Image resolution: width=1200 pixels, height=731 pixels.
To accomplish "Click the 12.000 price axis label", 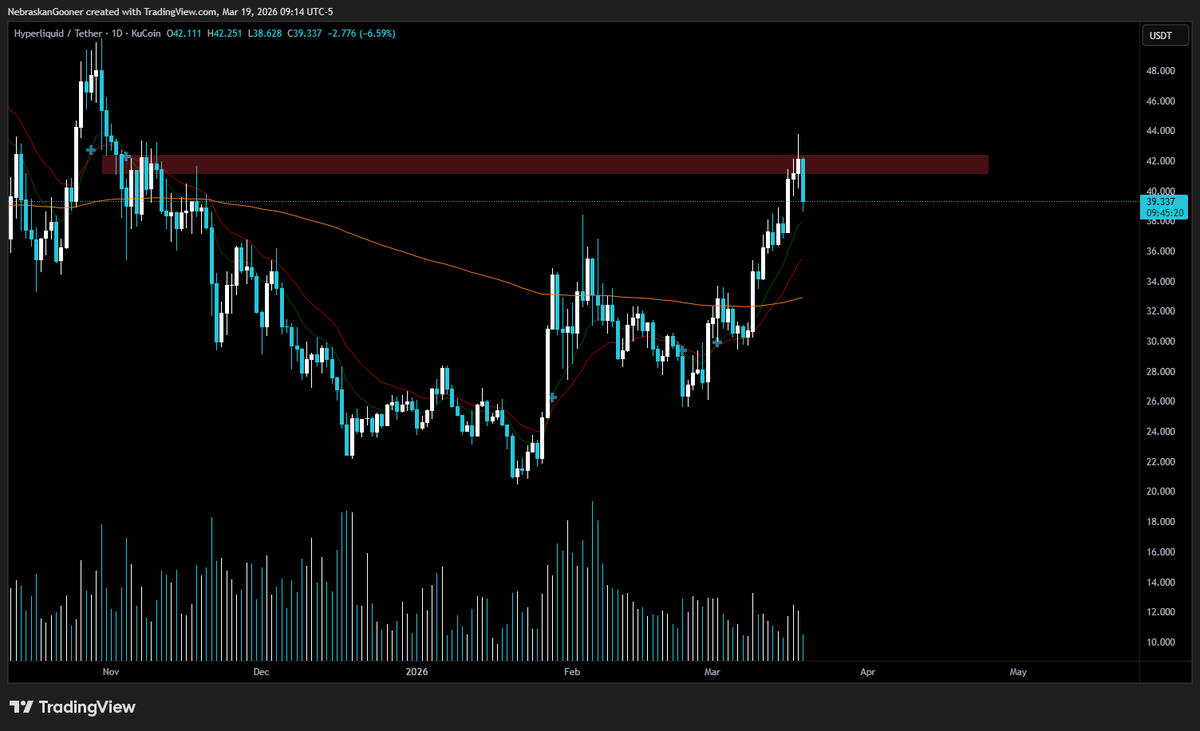I will coord(1161,611).
